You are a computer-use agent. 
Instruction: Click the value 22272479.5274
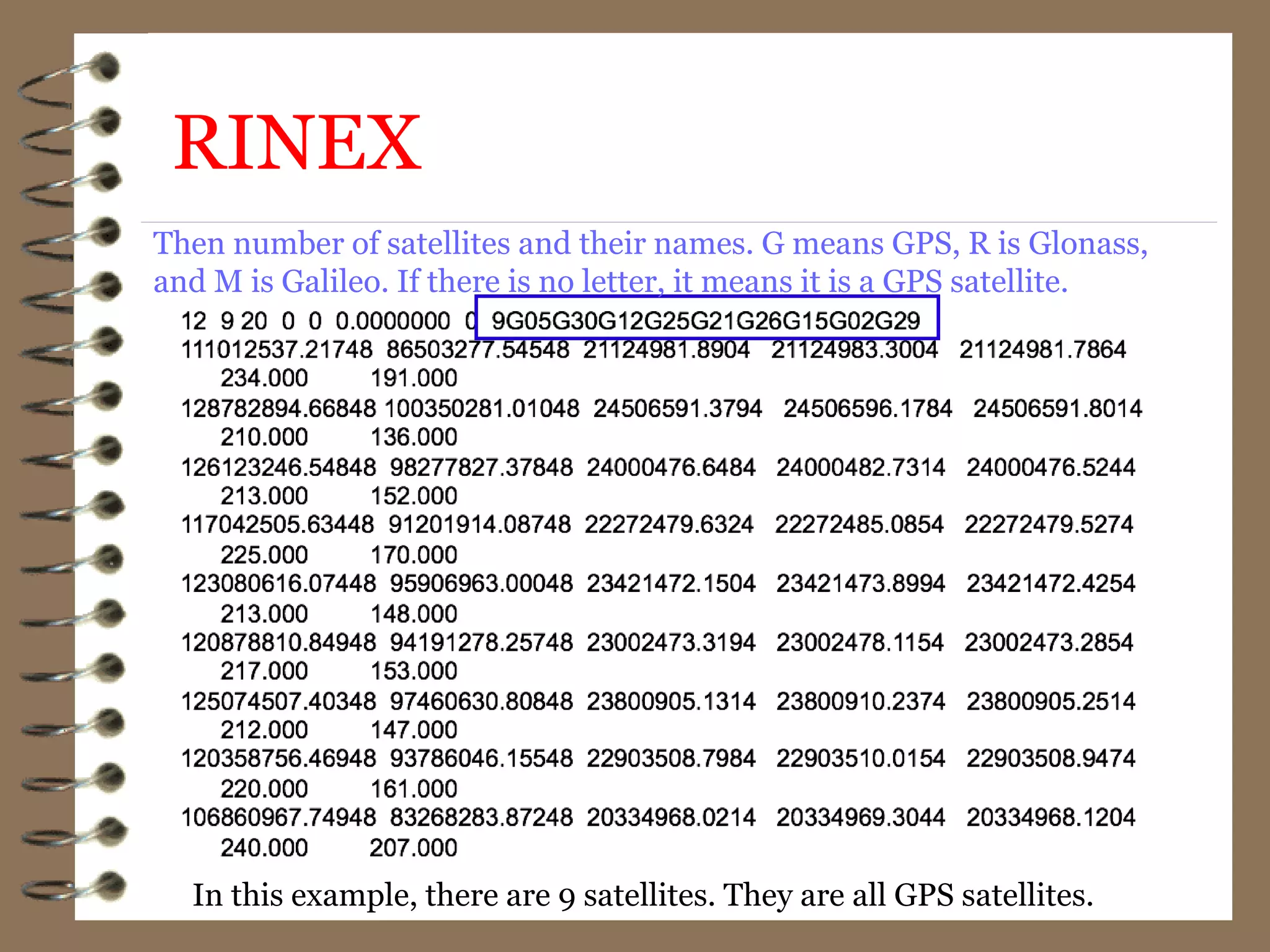[x=1049, y=525]
